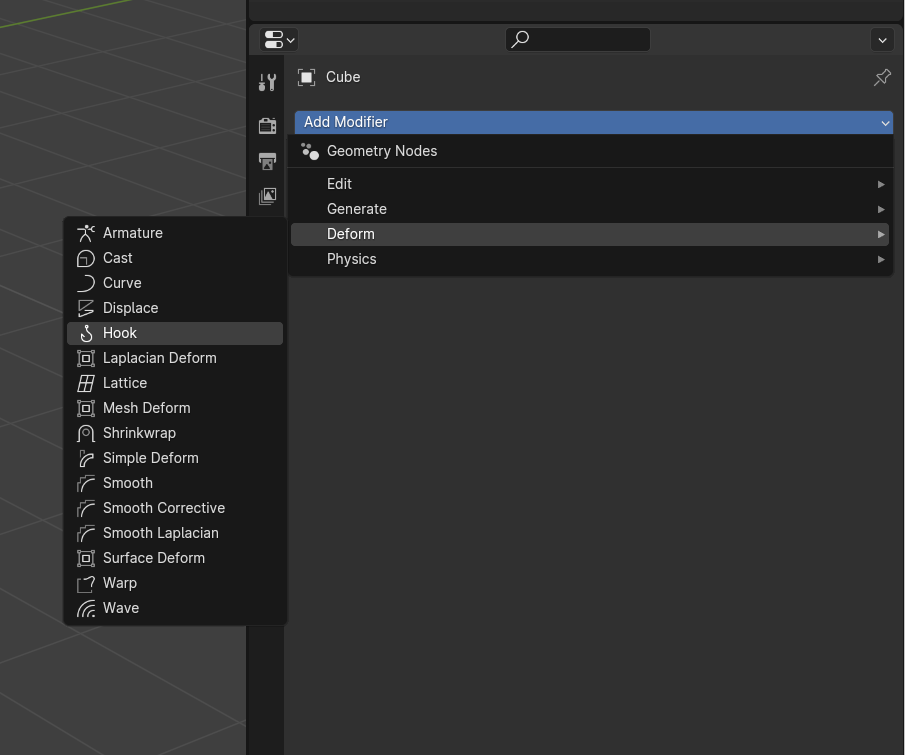Add a Displace modifier
The width and height of the screenshot is (905, 755).
(175, 308)
